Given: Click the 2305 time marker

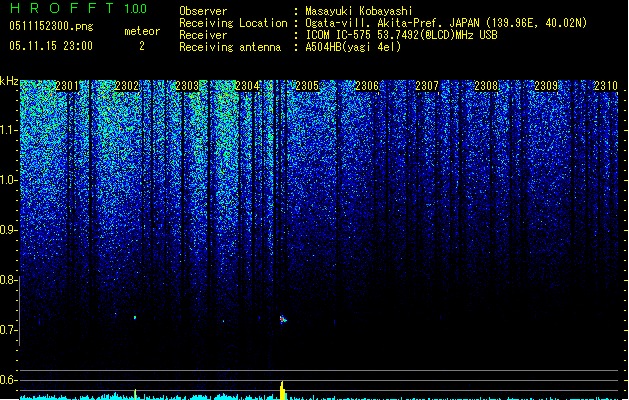Looking at the screenshot, I should tap(307, 86).
